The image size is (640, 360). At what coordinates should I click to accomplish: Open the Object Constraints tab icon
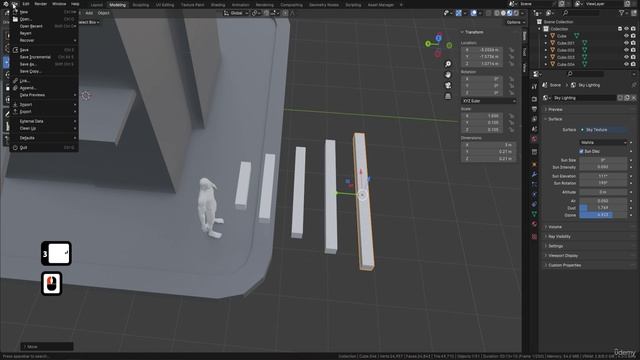click(534, 204)
